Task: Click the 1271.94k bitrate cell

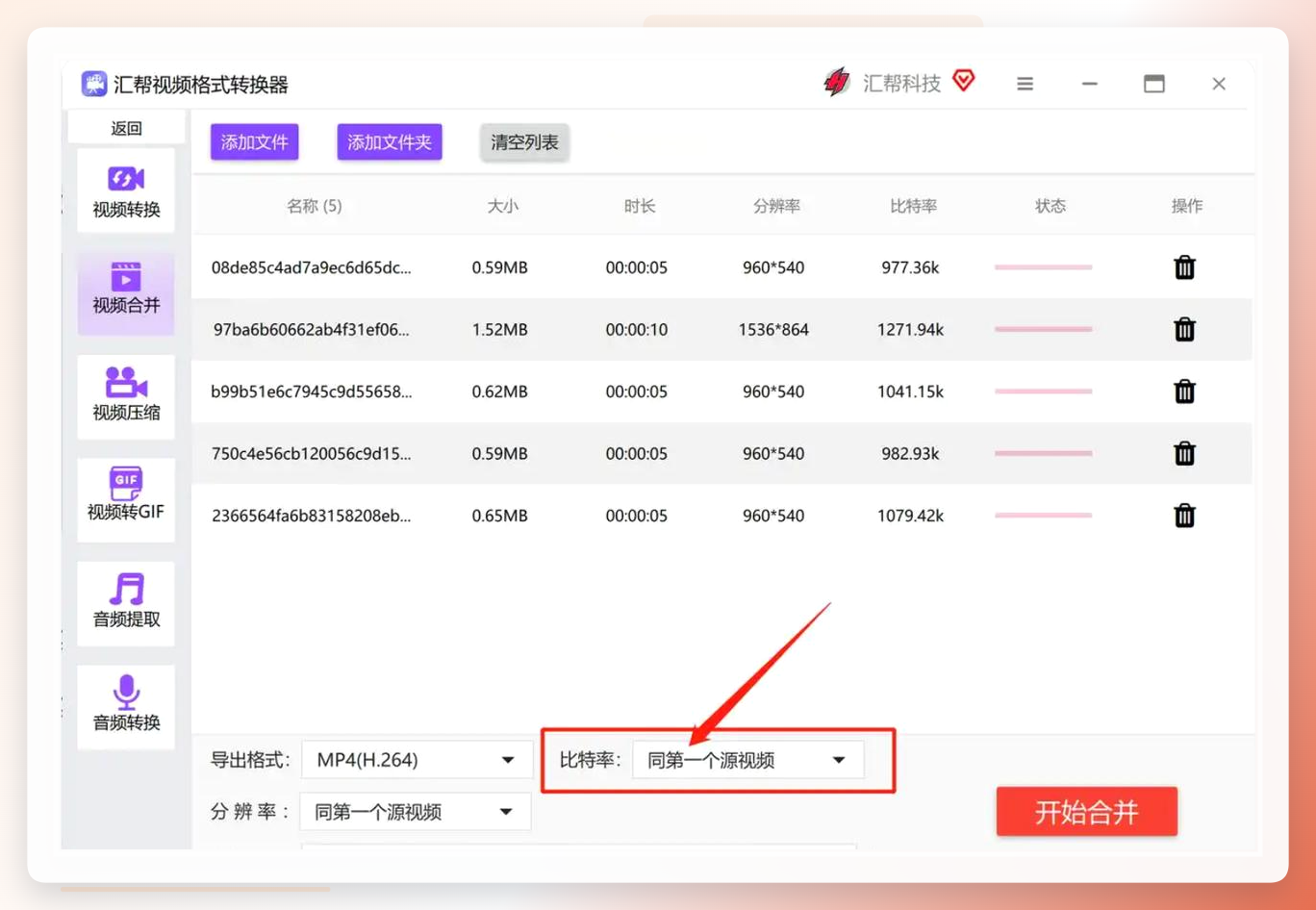Action: tap(910, 329)
